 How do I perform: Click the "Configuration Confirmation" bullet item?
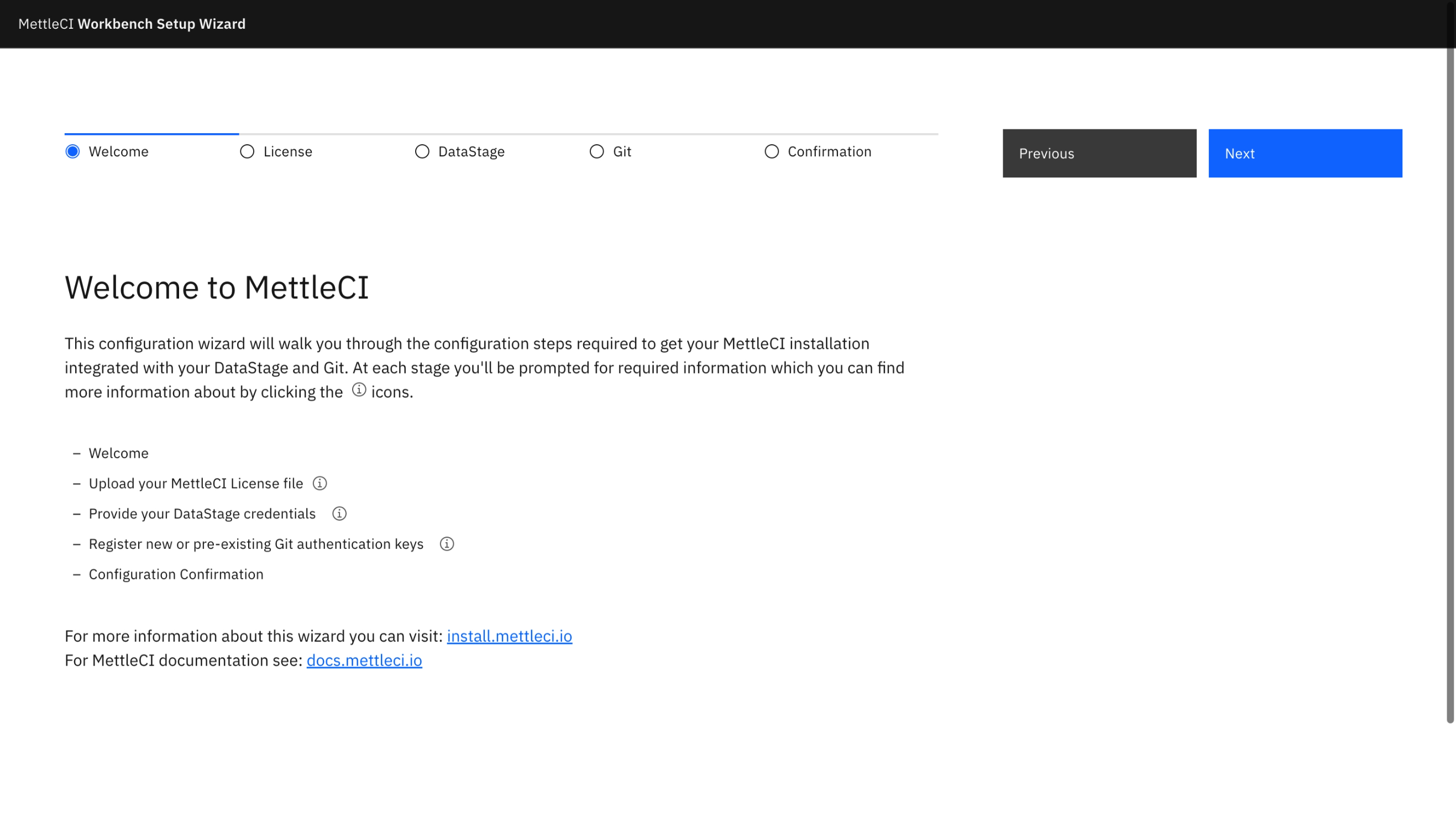pos(176,574)
